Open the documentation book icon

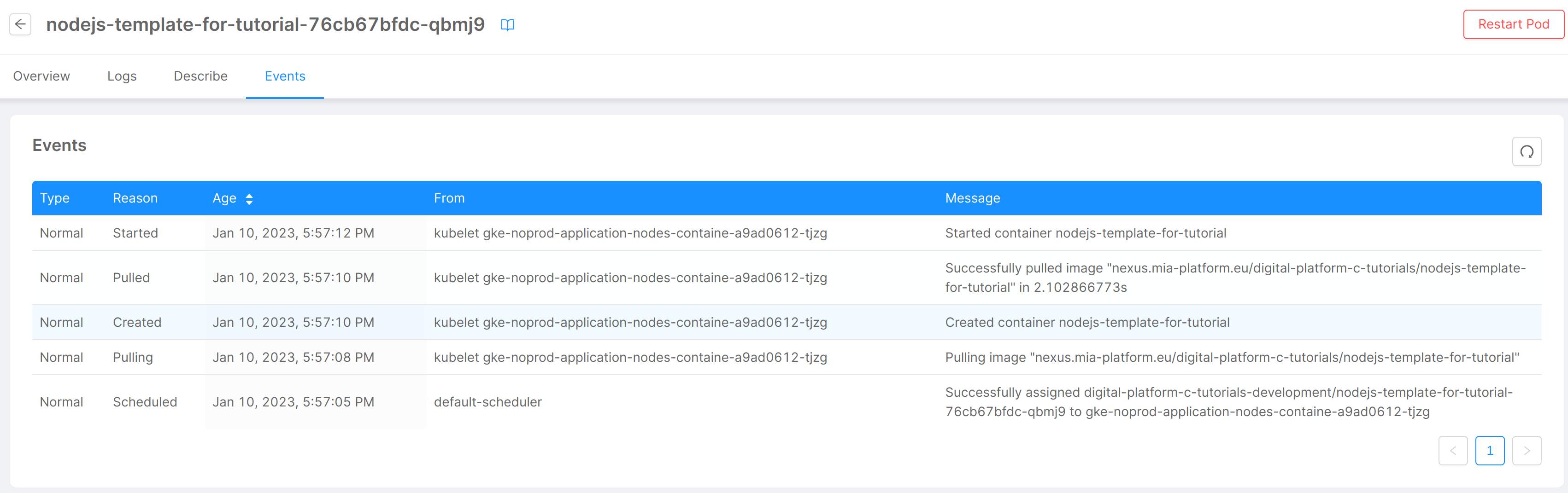[507, 25]
